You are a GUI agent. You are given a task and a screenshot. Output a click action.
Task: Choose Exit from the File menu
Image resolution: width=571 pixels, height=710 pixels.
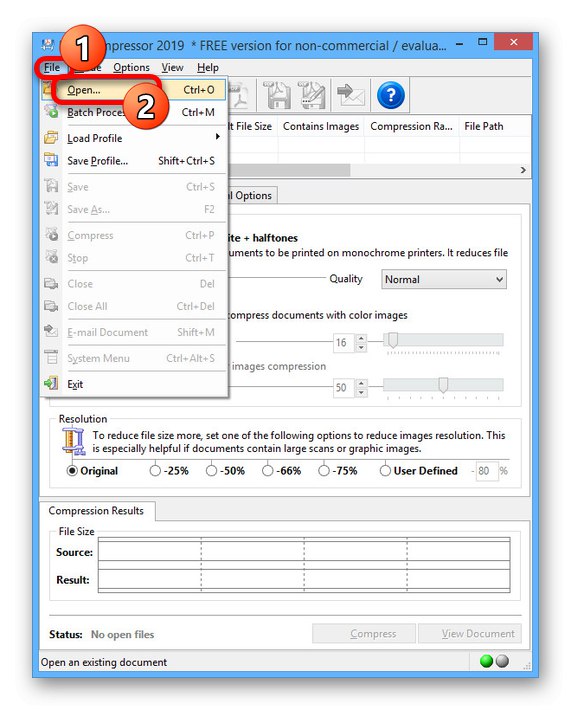[x=134, y=384]
